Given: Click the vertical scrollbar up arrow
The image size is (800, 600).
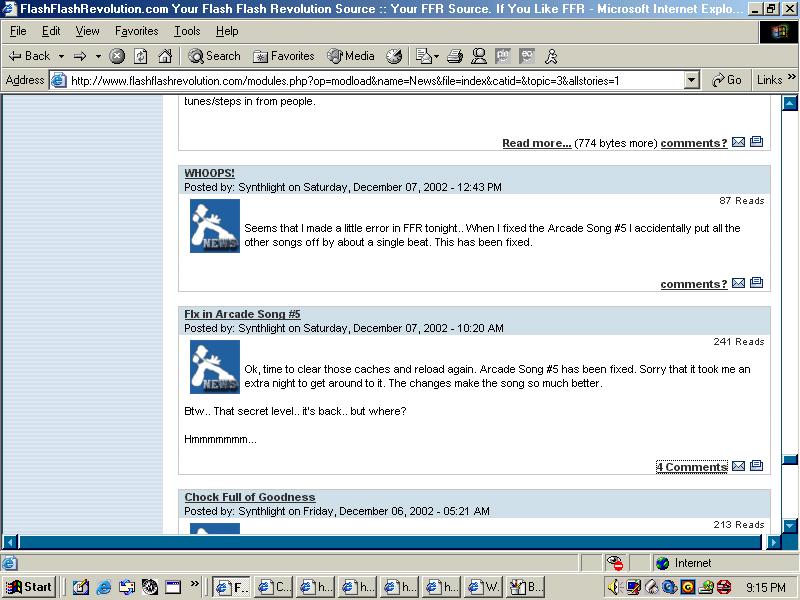Looking at the screenshot, I should [790, 103].
